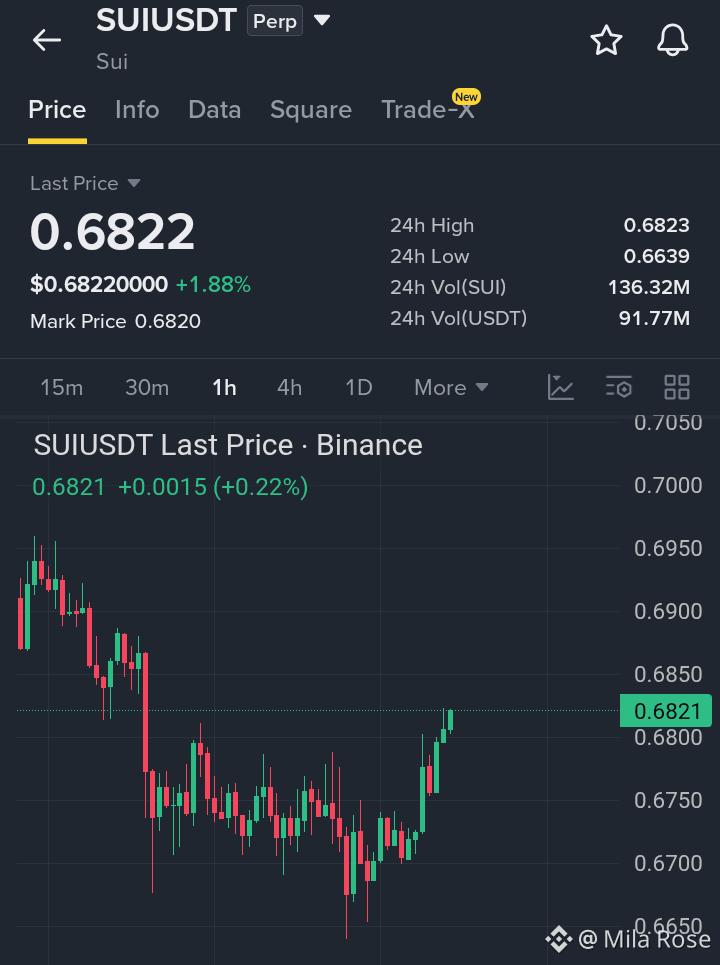Tap the Sui coin name subtitle

pos(112,62)
